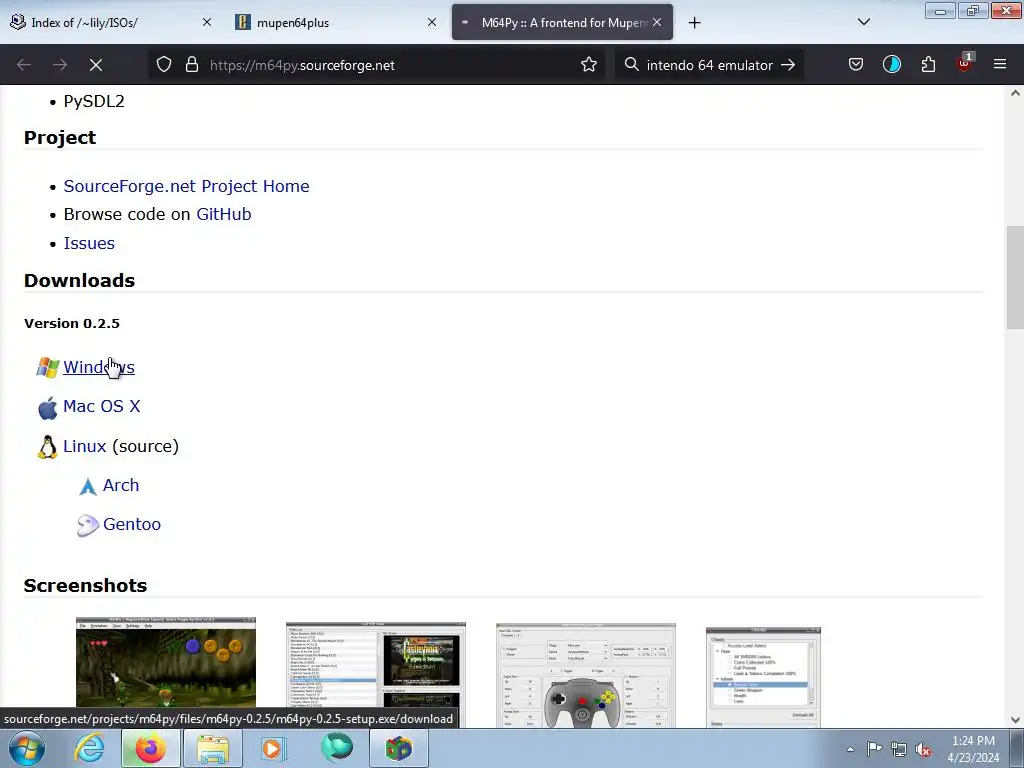
Task: Open the Linux source download link
Action: tap(84, 446)
